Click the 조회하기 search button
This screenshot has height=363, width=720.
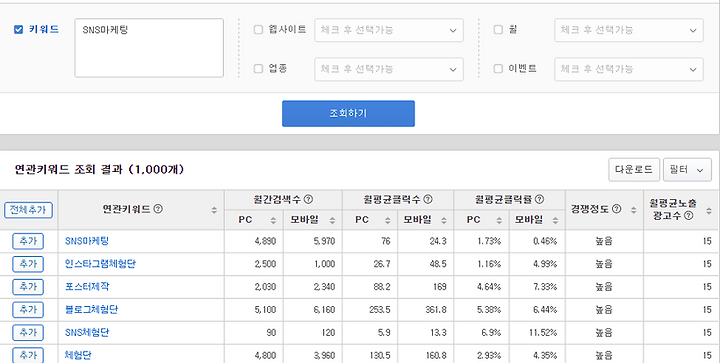pyautogui.click(x=348, y=113)
